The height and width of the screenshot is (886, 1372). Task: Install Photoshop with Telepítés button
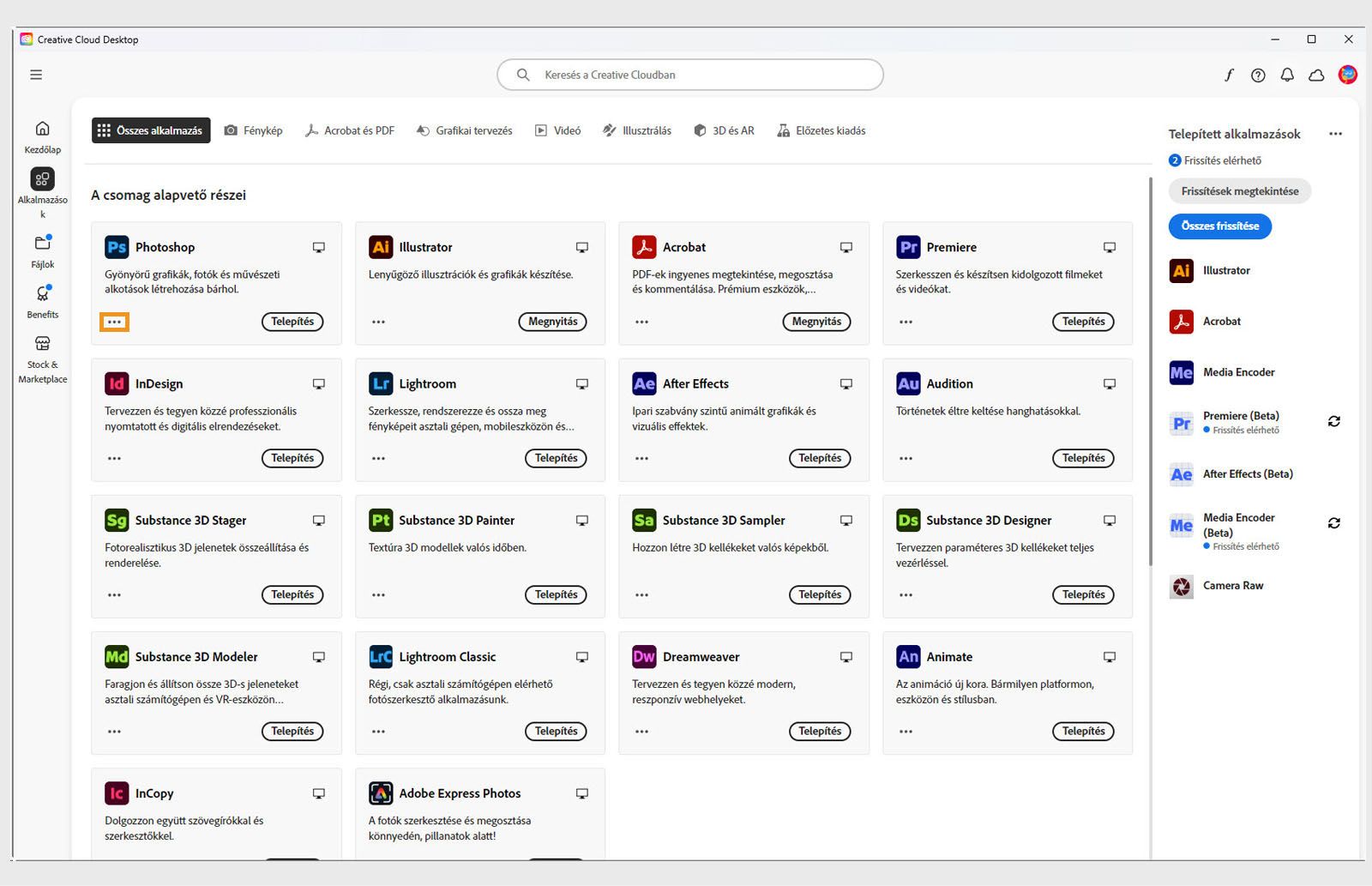292,322
